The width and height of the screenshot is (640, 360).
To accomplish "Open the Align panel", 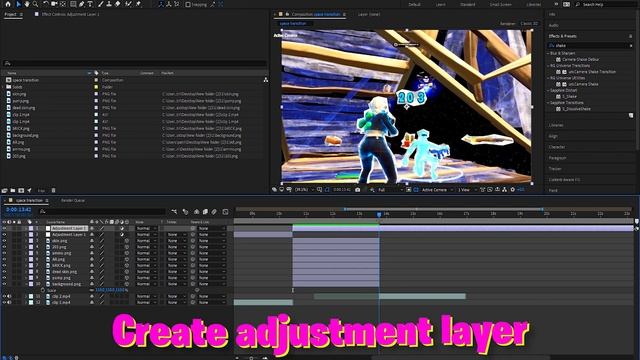I will pos(553,136).
